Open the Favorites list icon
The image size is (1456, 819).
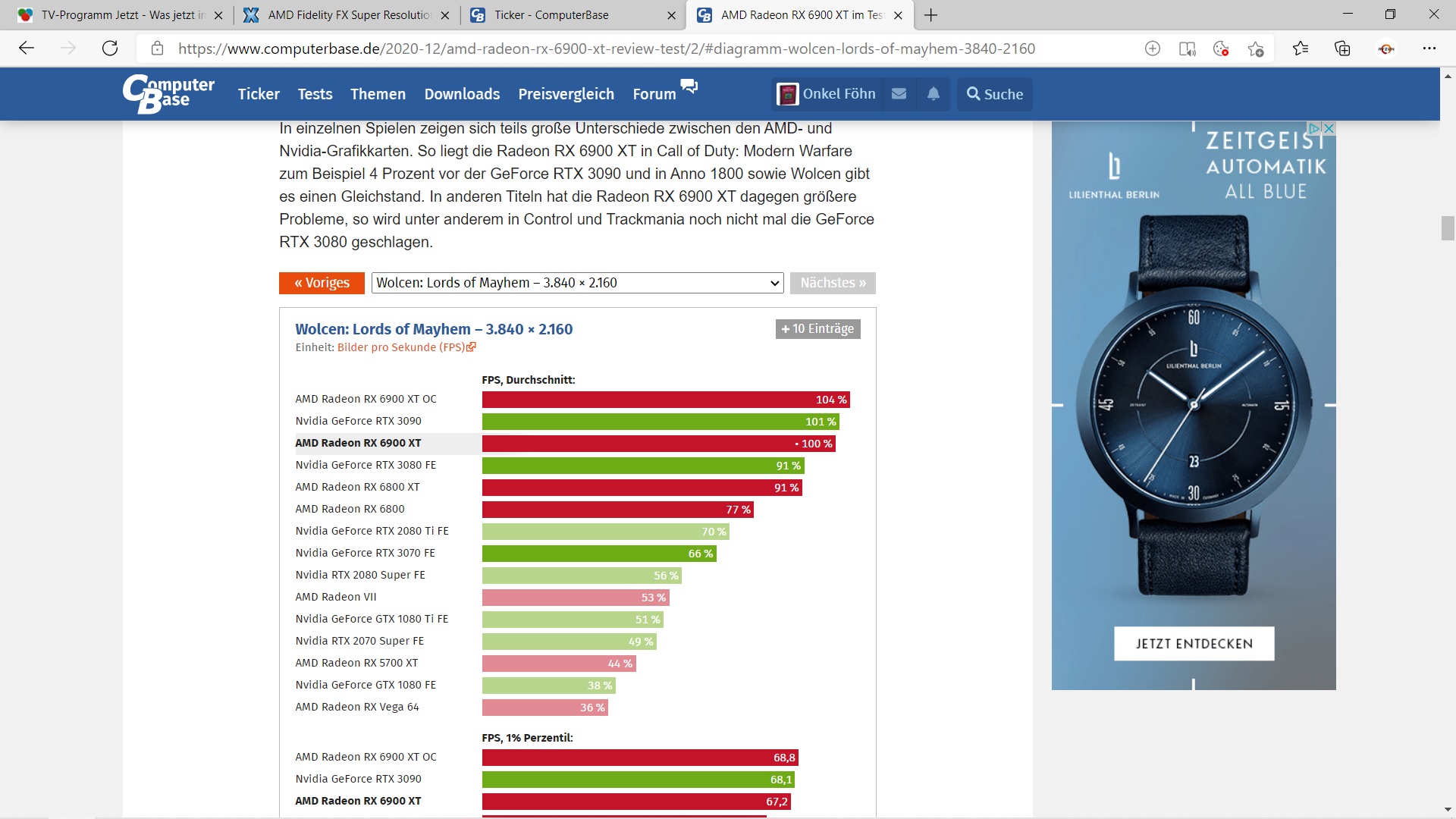coord(1301,49)
